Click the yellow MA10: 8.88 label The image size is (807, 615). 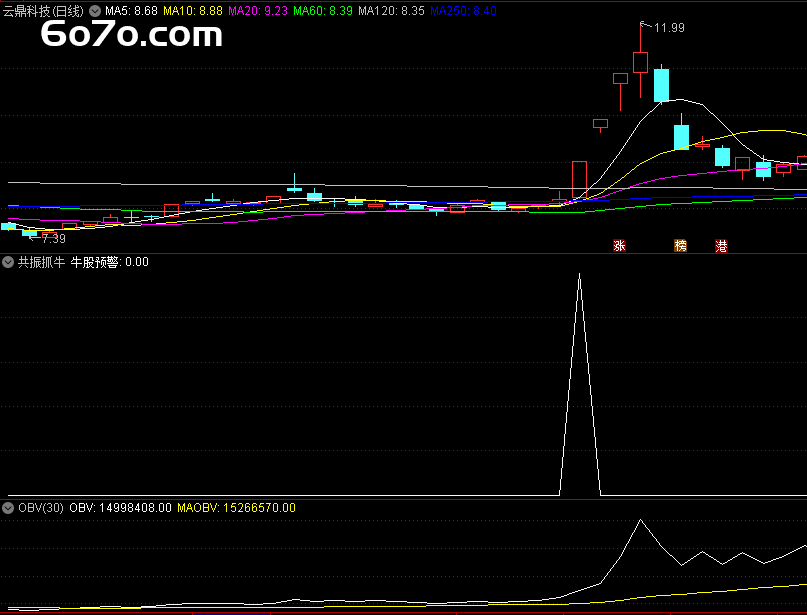pos(192,11)
